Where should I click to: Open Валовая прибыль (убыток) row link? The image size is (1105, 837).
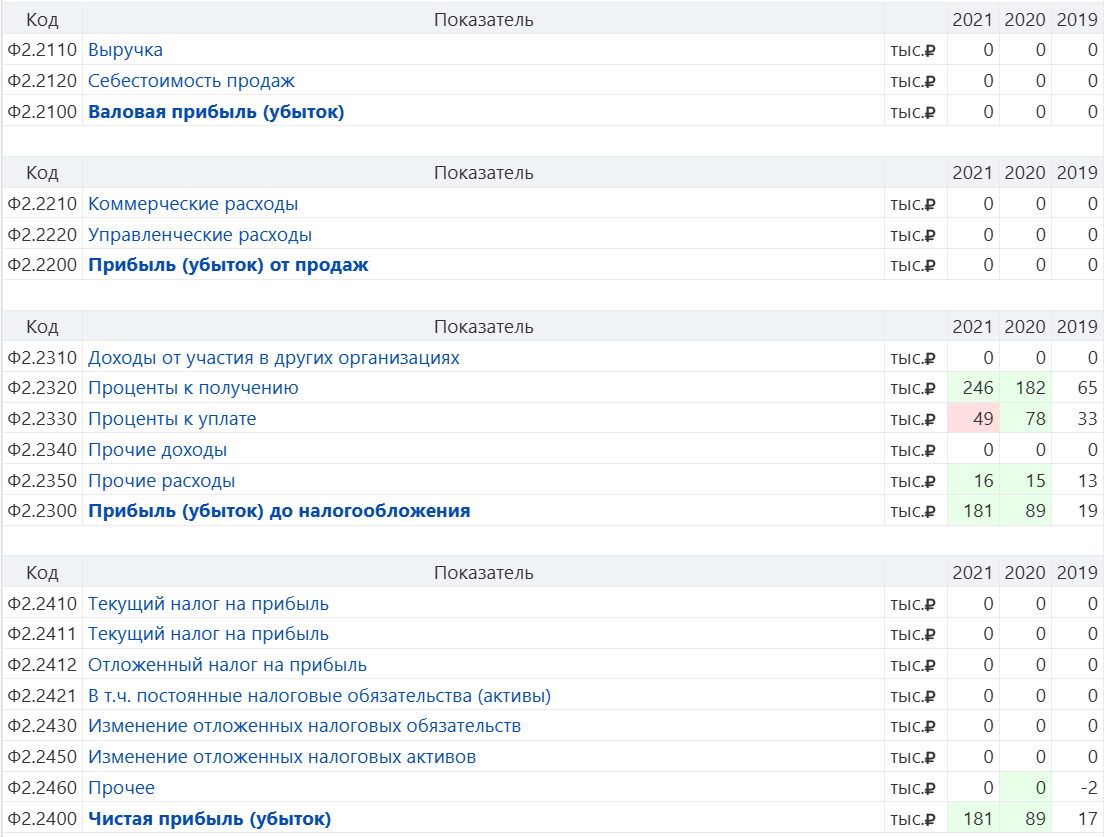(x=216, y=112)
